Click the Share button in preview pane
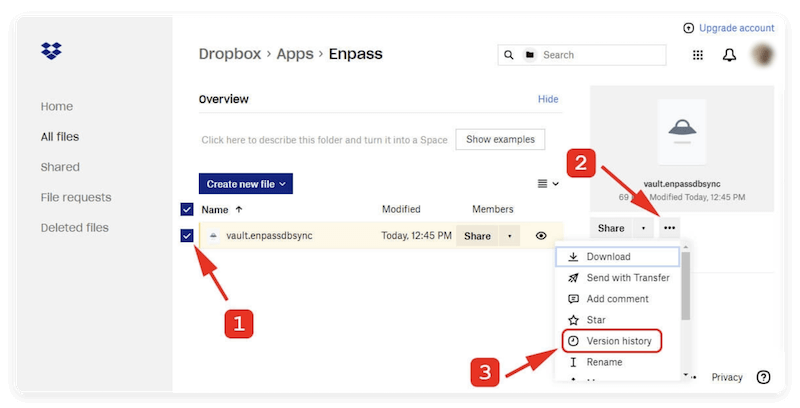The width and height of the screenshot is (800, 408). (611, 228)
